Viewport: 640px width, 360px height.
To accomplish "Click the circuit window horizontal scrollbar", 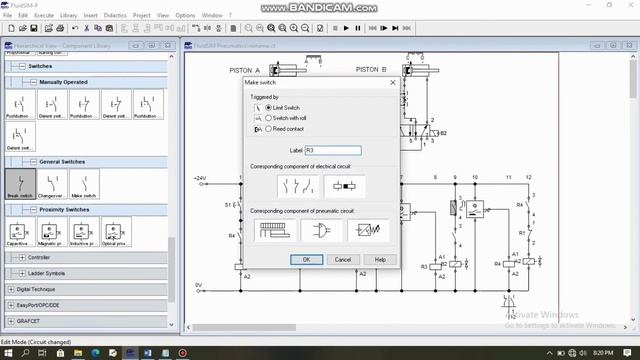I will tap(244, 327).
